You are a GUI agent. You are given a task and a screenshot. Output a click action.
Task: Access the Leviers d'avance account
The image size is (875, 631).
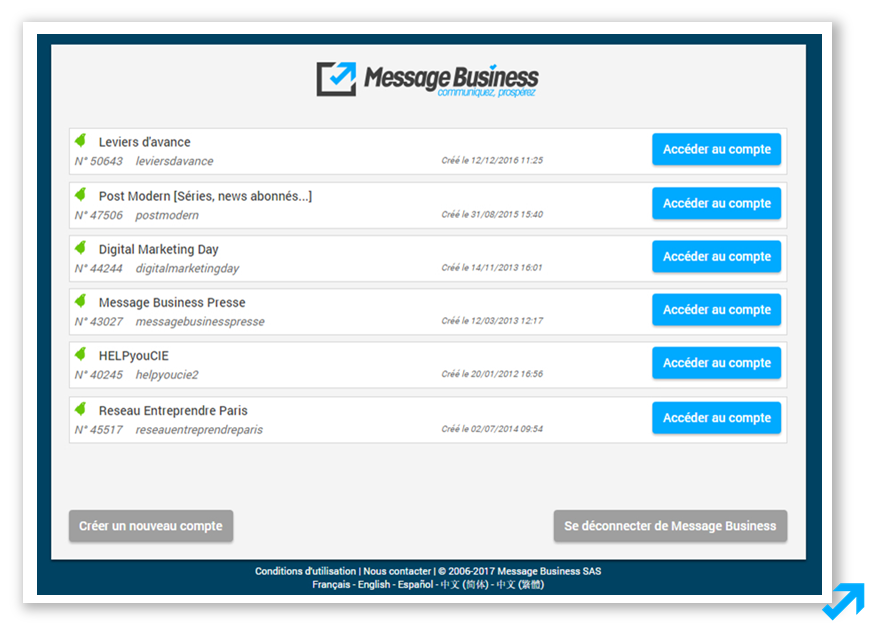[717, 149]
